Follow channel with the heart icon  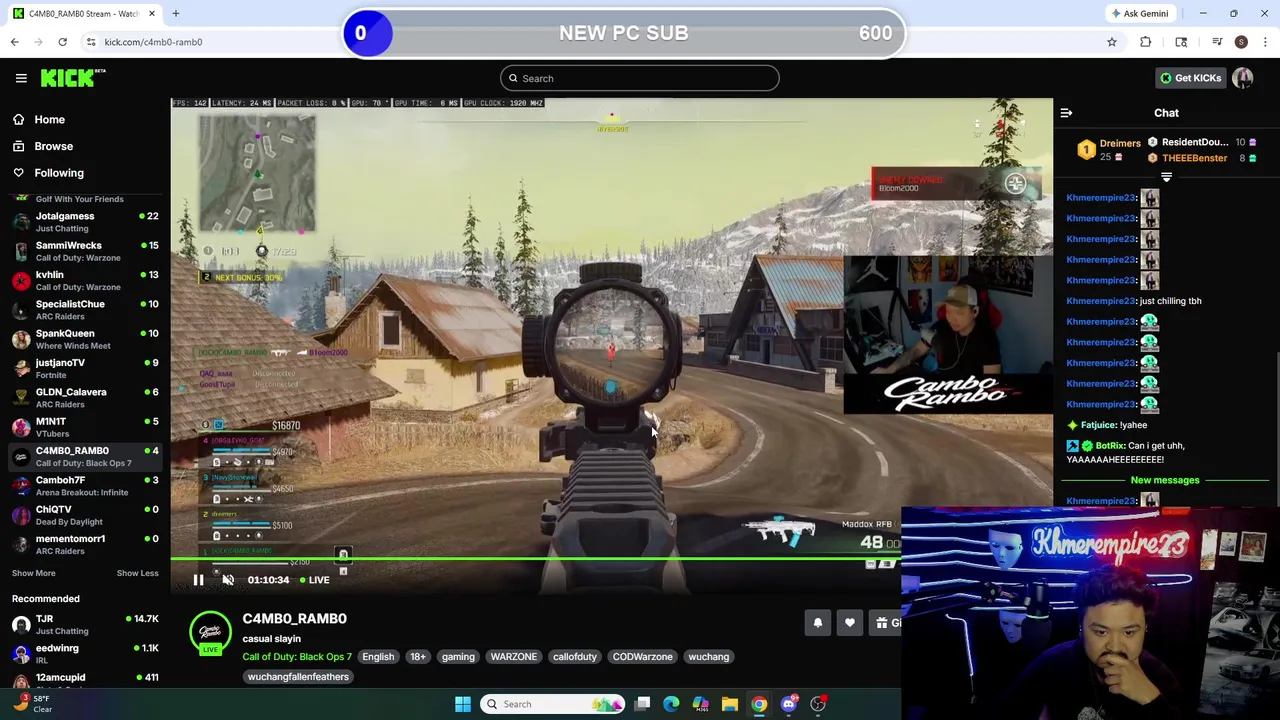[x=849, y=623]
